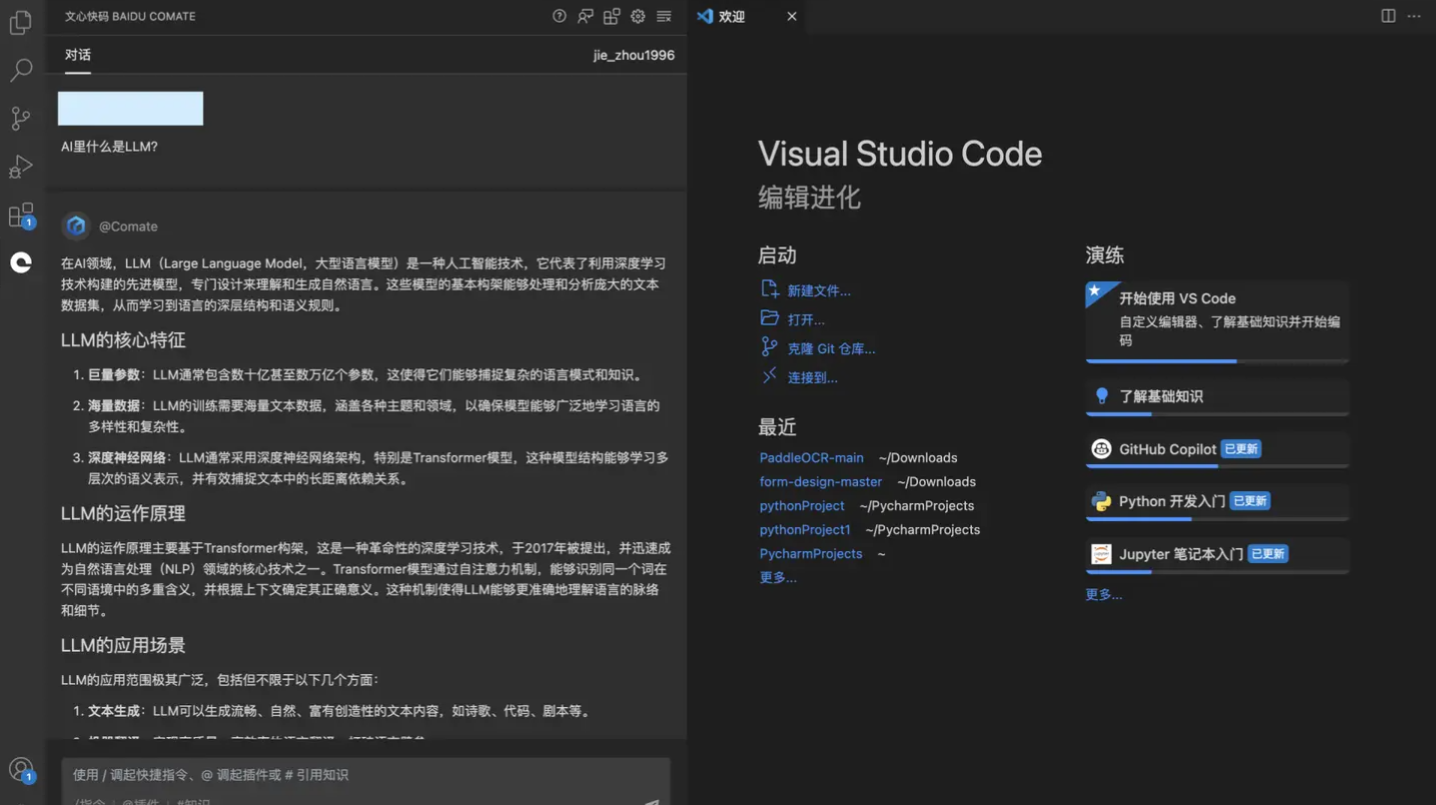Close the 欢迎 tab
The image size is (1436, 805).
point(791,16)
